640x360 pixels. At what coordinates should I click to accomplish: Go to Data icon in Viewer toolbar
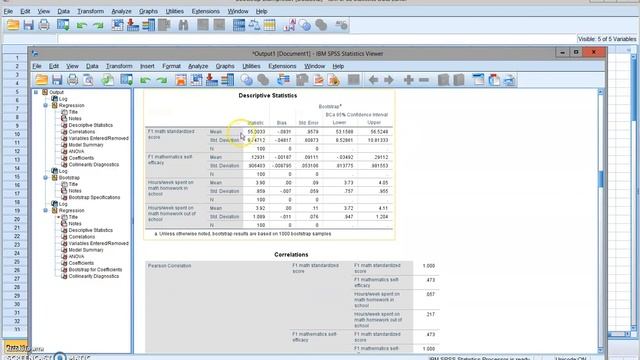pos(180,80)
